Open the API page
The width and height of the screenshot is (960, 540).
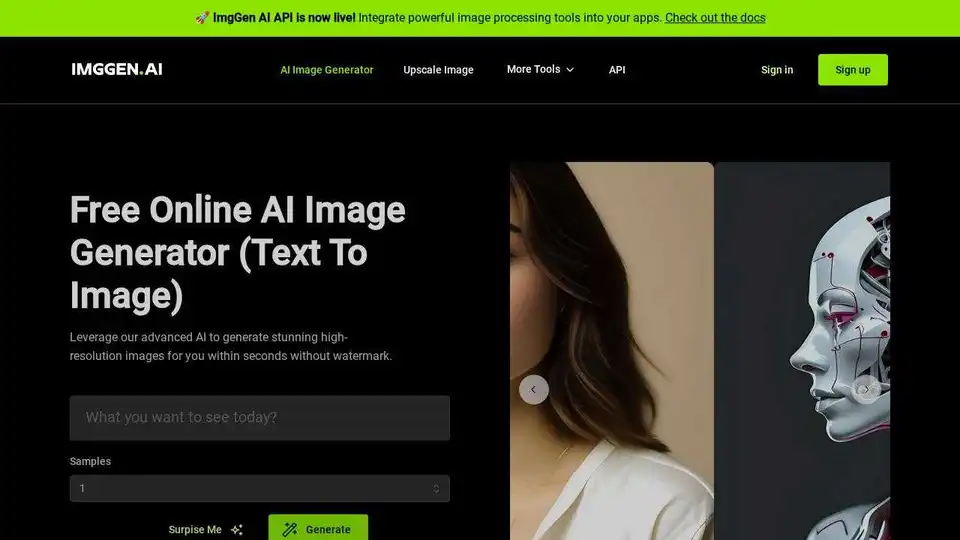click(x=617, y=70)
